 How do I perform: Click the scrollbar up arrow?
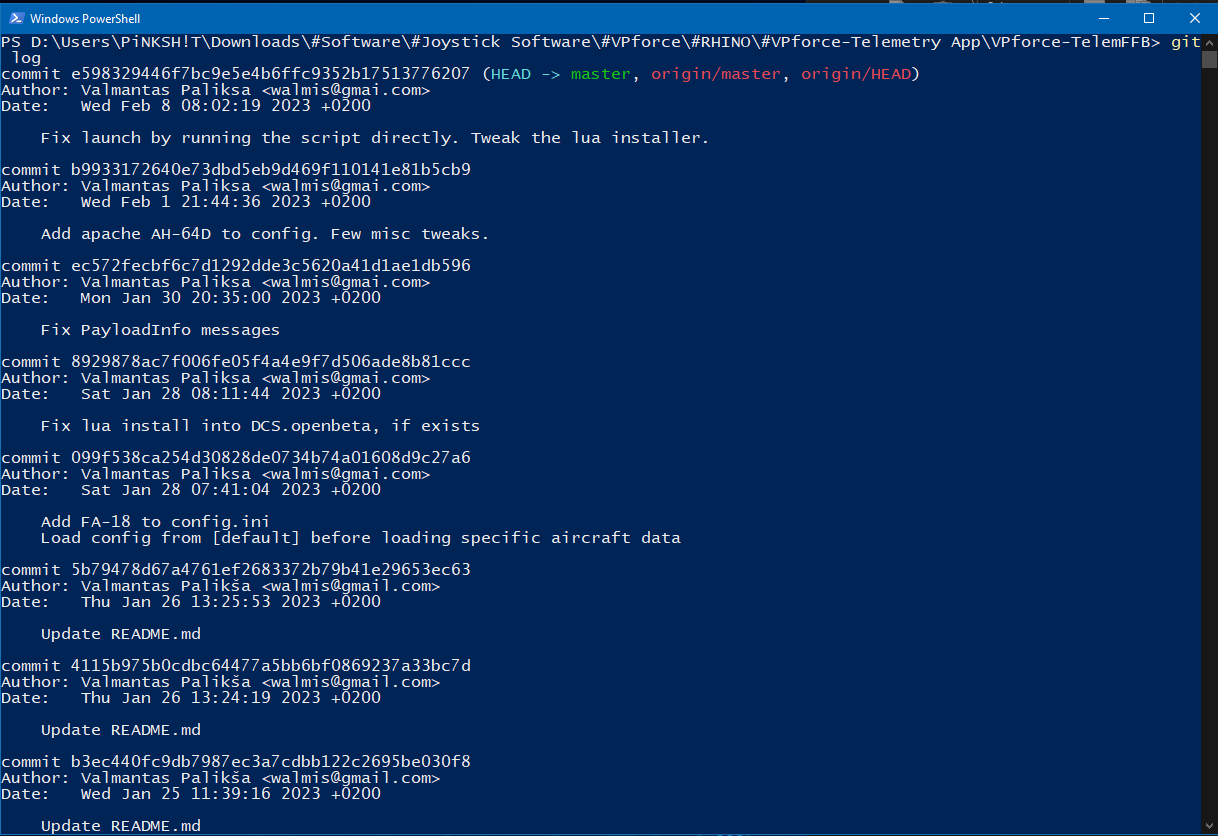coord(1209,42)
